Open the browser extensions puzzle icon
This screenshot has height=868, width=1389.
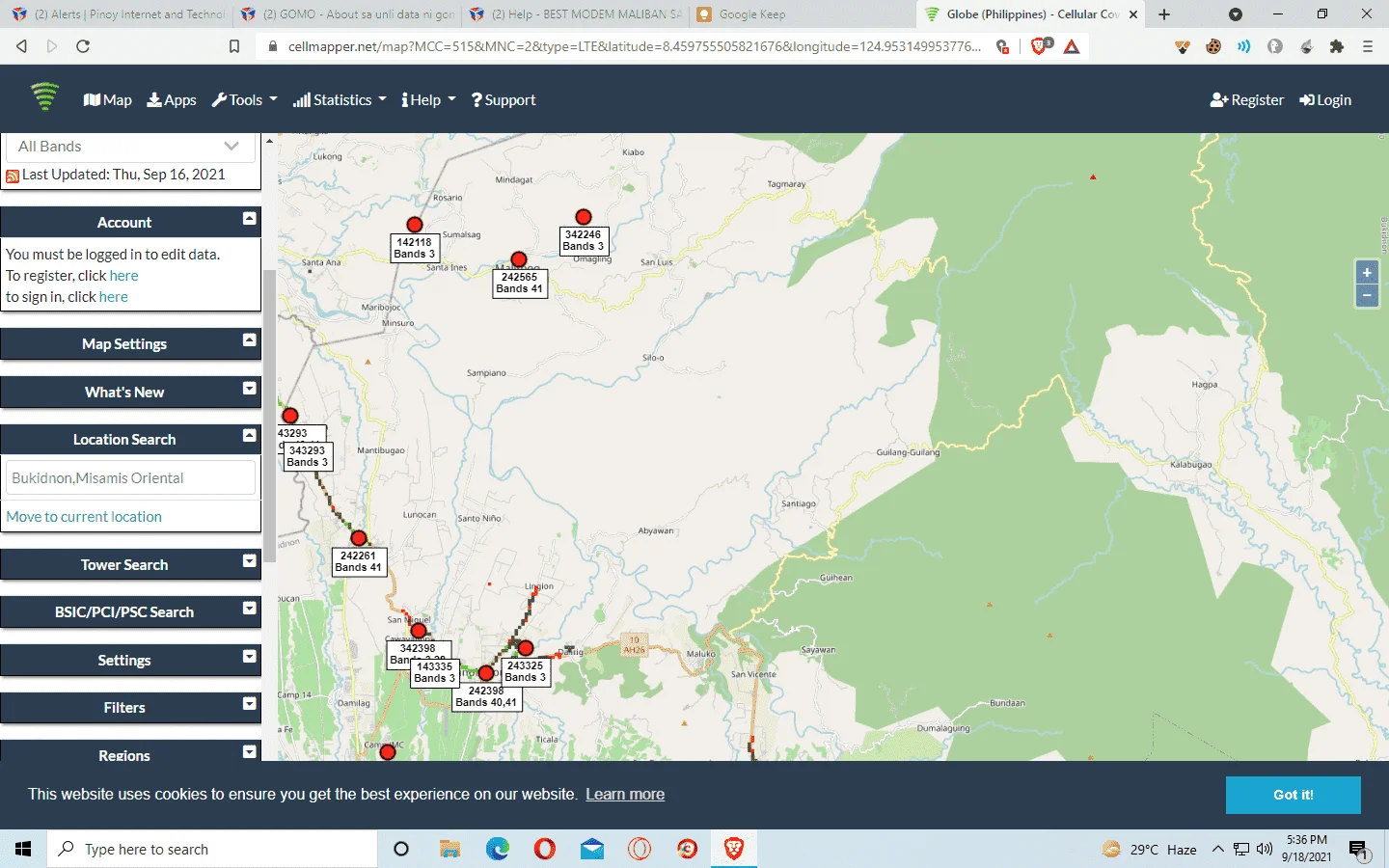(x=1337, y=46)
